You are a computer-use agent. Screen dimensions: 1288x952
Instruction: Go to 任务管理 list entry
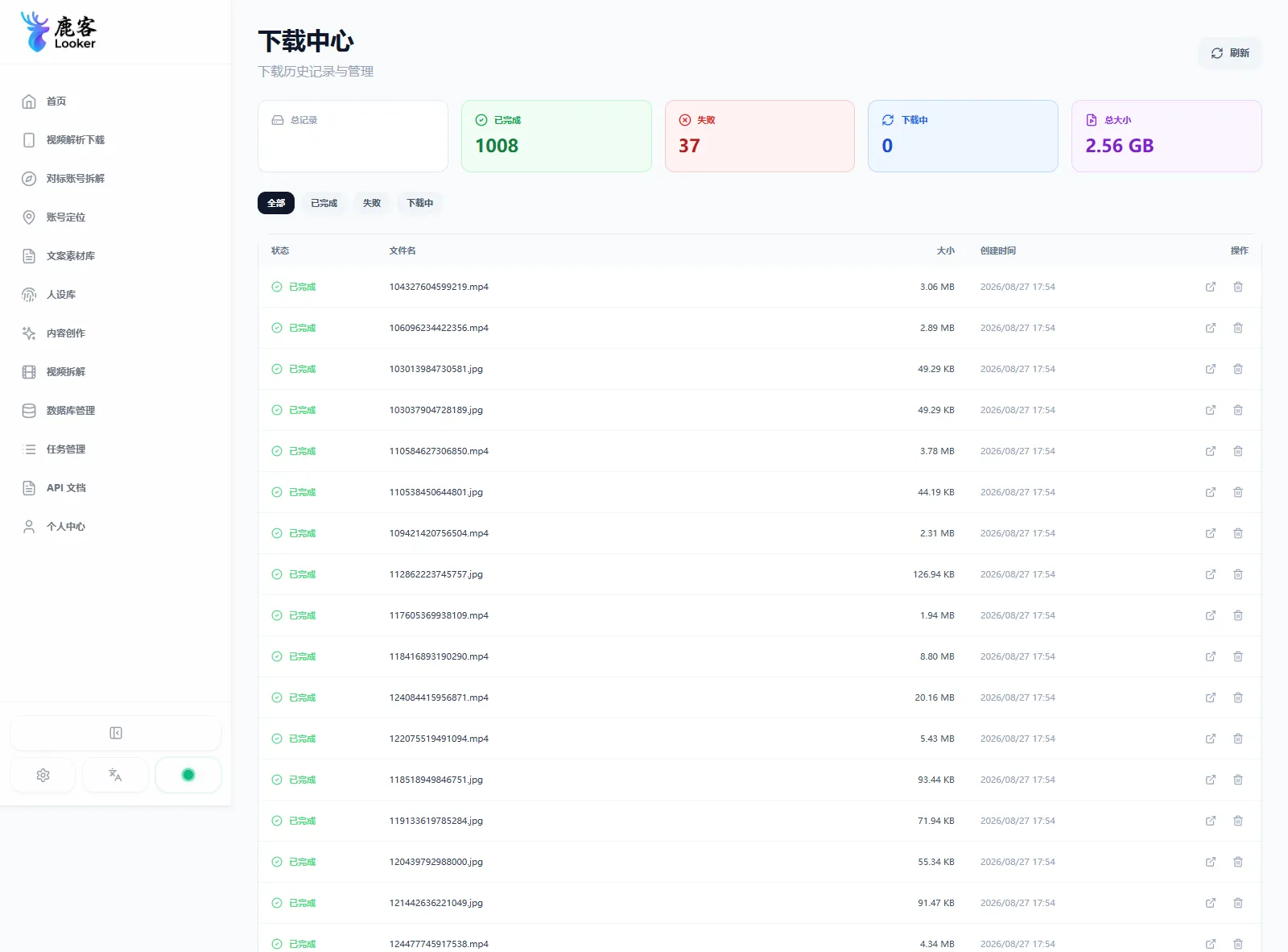pyautogui.click(x=115, y=449)
